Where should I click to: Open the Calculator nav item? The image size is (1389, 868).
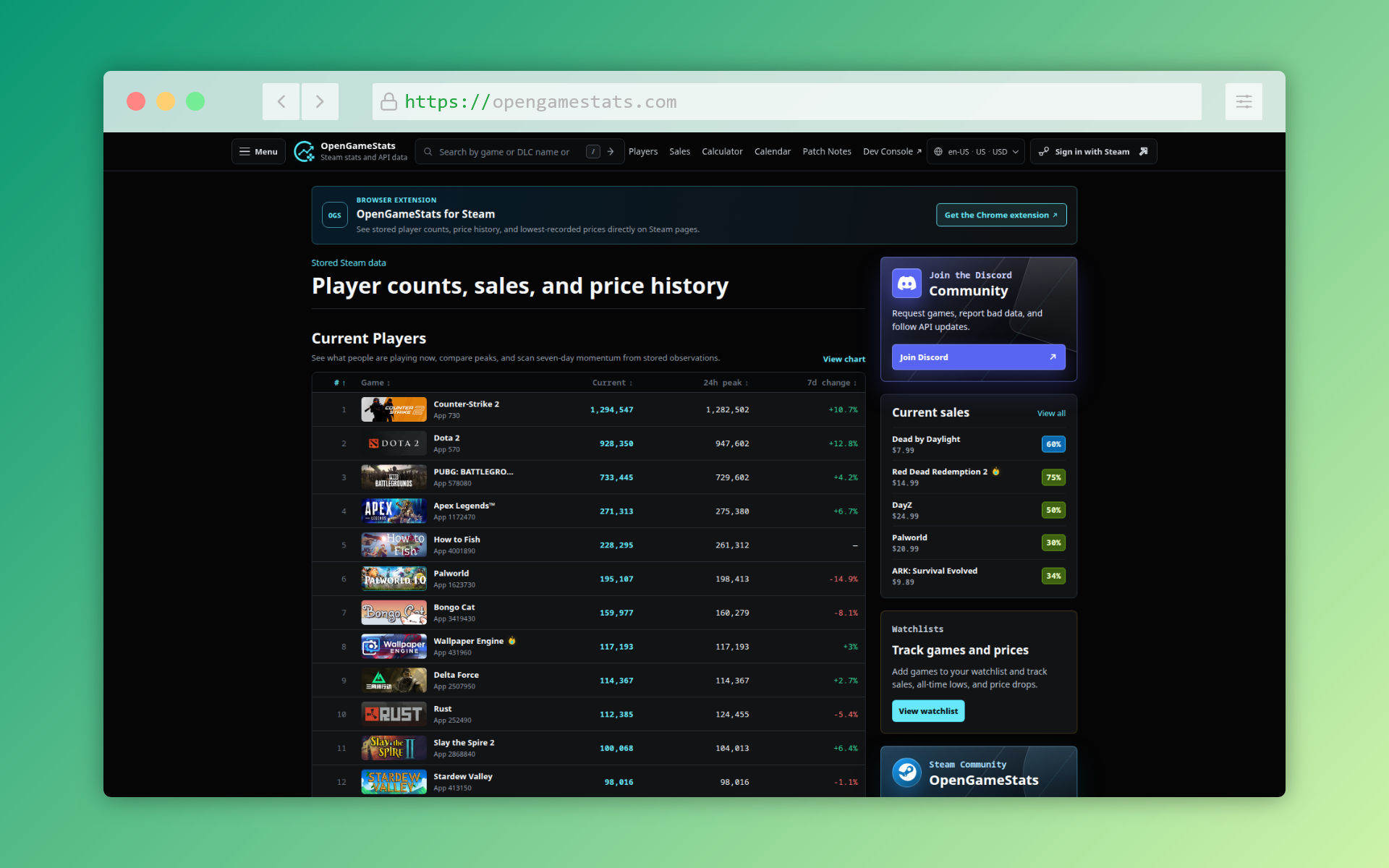[x=722, y=152]
